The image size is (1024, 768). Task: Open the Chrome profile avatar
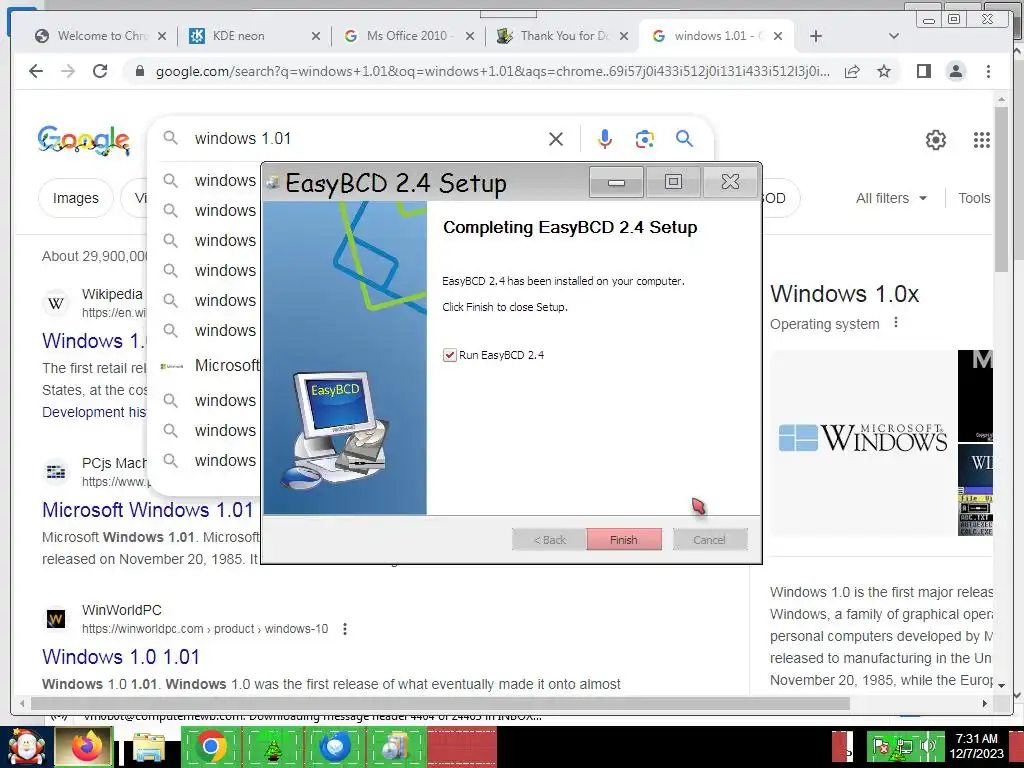[x=955, y=71]
